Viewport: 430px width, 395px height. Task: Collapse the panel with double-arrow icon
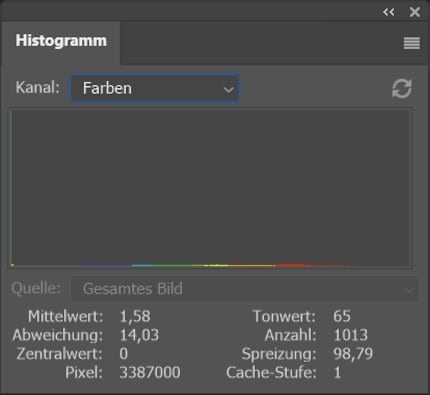389,12
